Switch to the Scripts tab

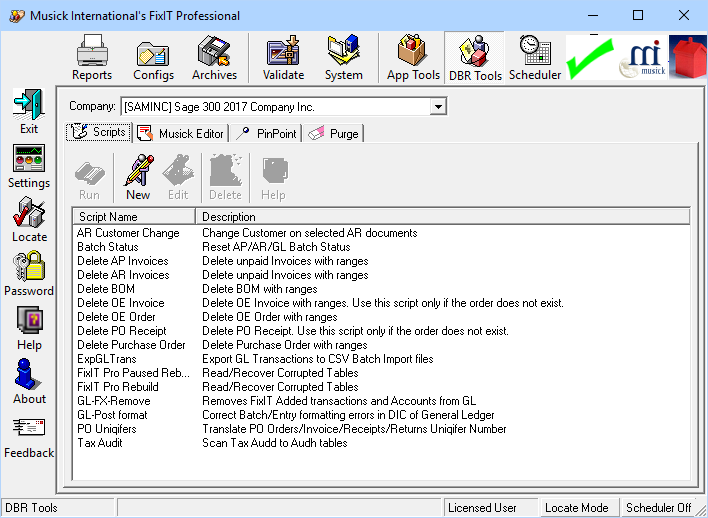99,132
